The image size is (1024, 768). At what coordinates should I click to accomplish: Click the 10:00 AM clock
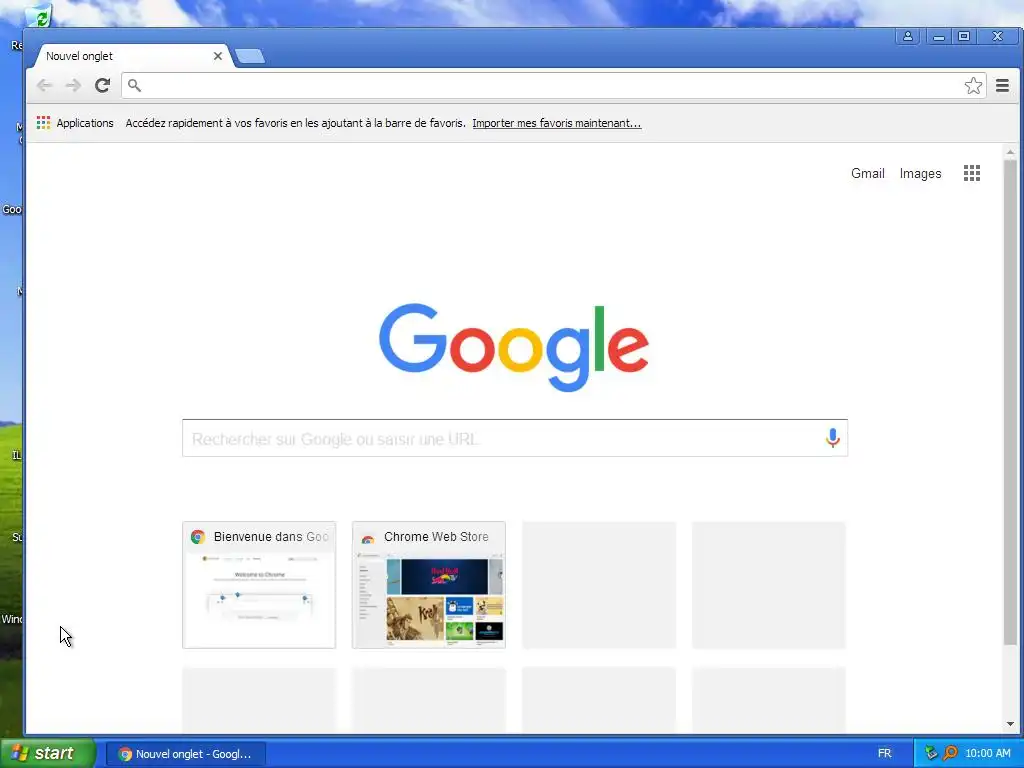click(987, 754)
